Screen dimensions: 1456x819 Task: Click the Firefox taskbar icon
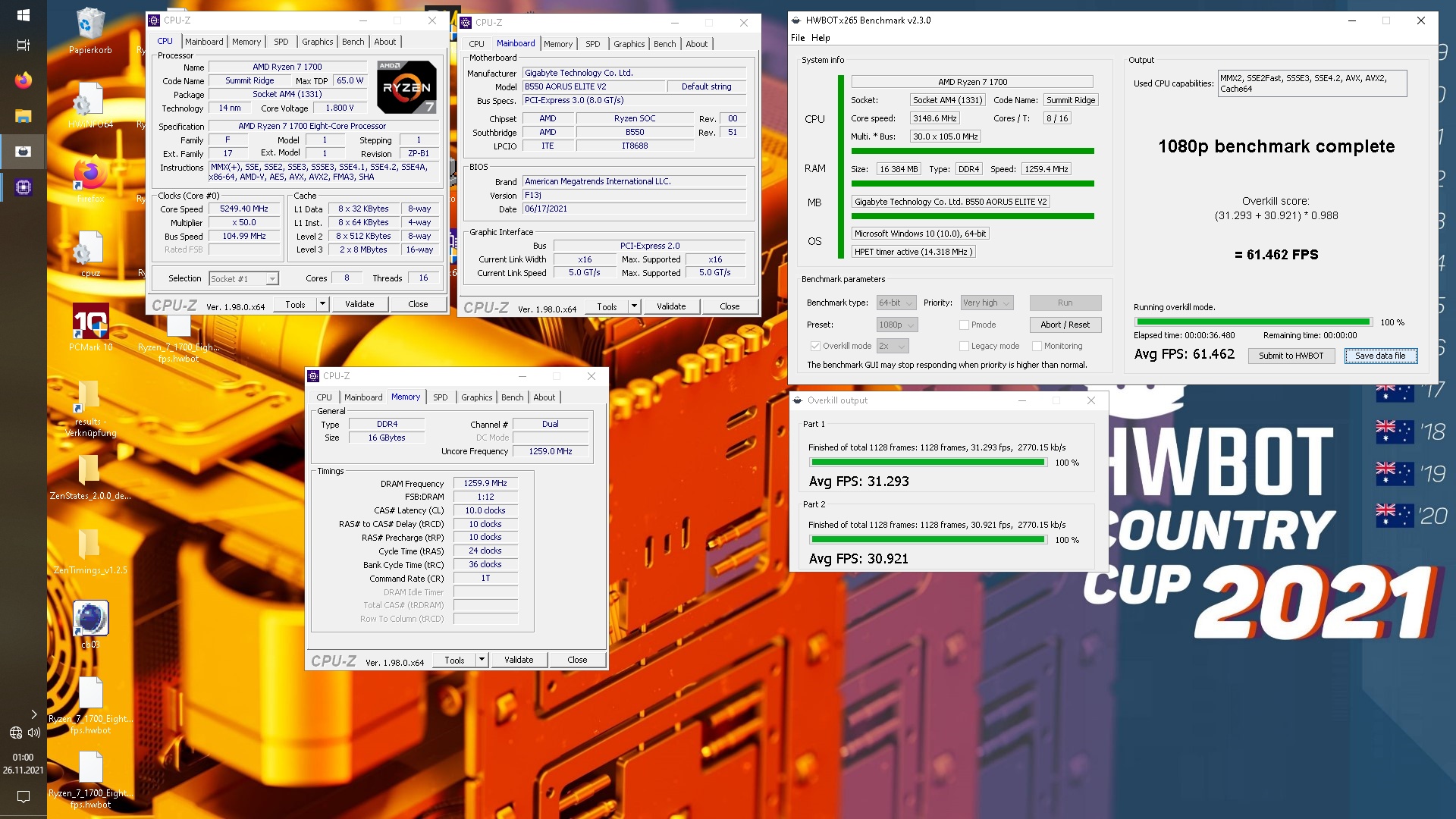(x=23, y=80)
